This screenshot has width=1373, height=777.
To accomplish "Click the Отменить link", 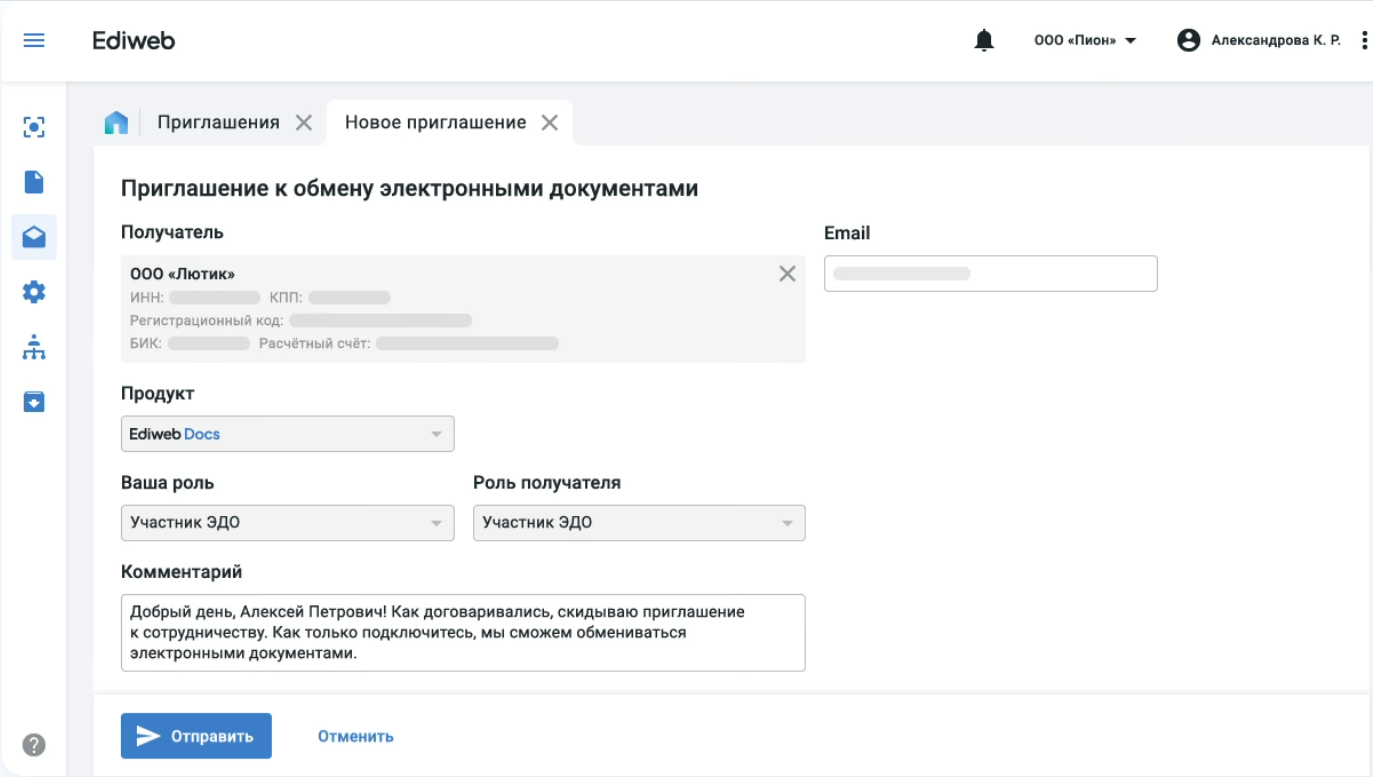I will (355, 735).
